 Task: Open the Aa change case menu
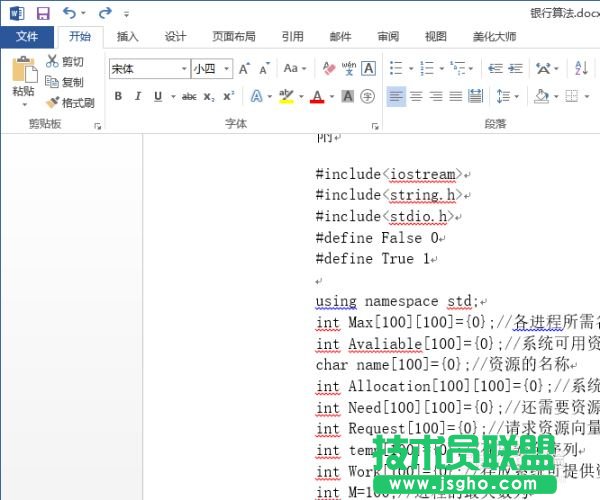pos(295,69)
